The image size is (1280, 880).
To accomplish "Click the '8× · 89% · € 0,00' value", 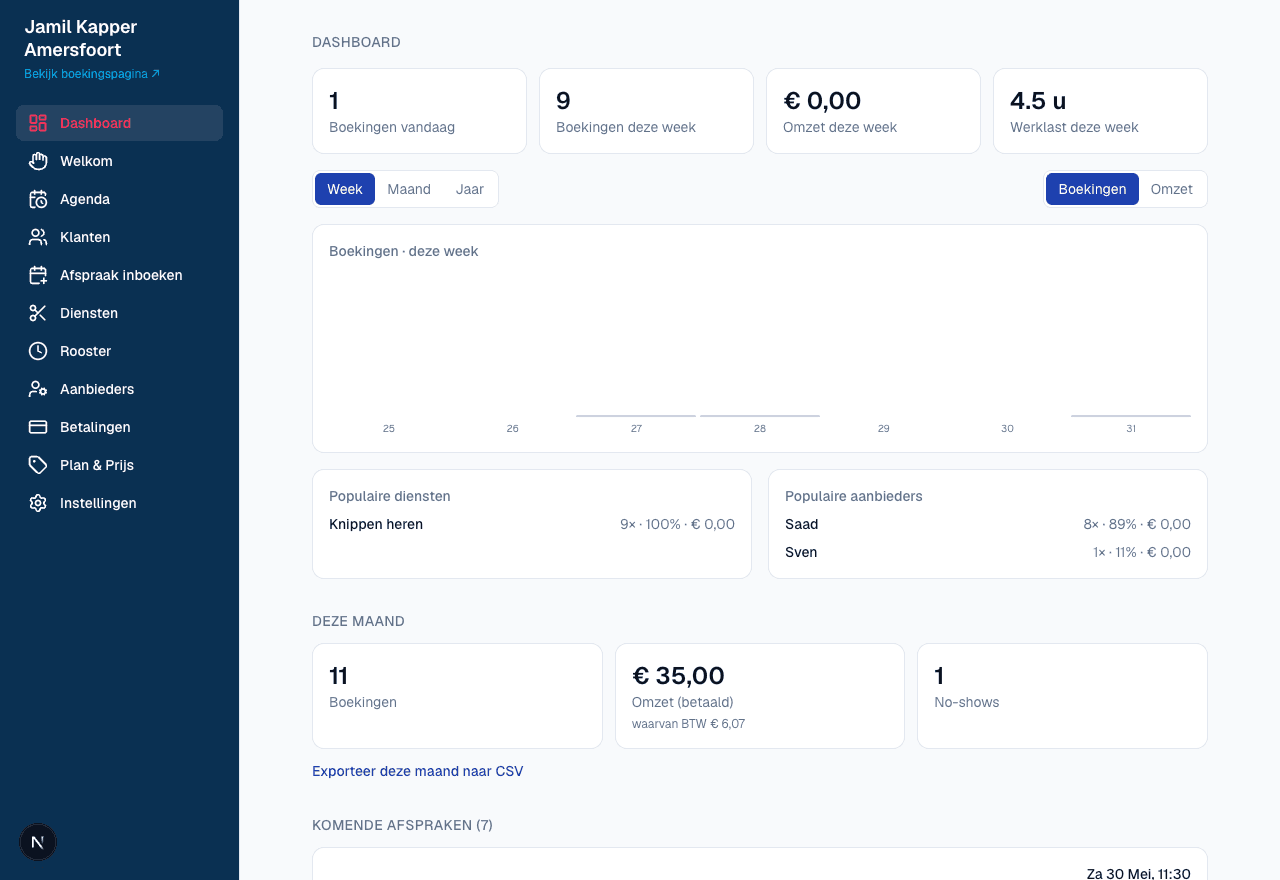I will (1137, 524).
